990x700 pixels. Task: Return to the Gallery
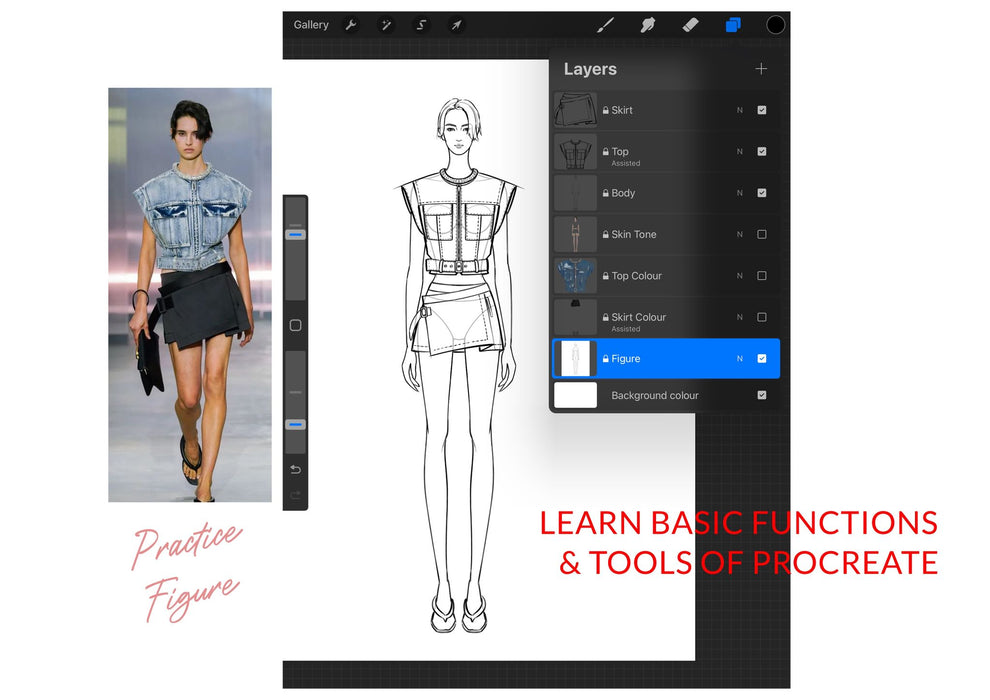click(x=310, y=25)
